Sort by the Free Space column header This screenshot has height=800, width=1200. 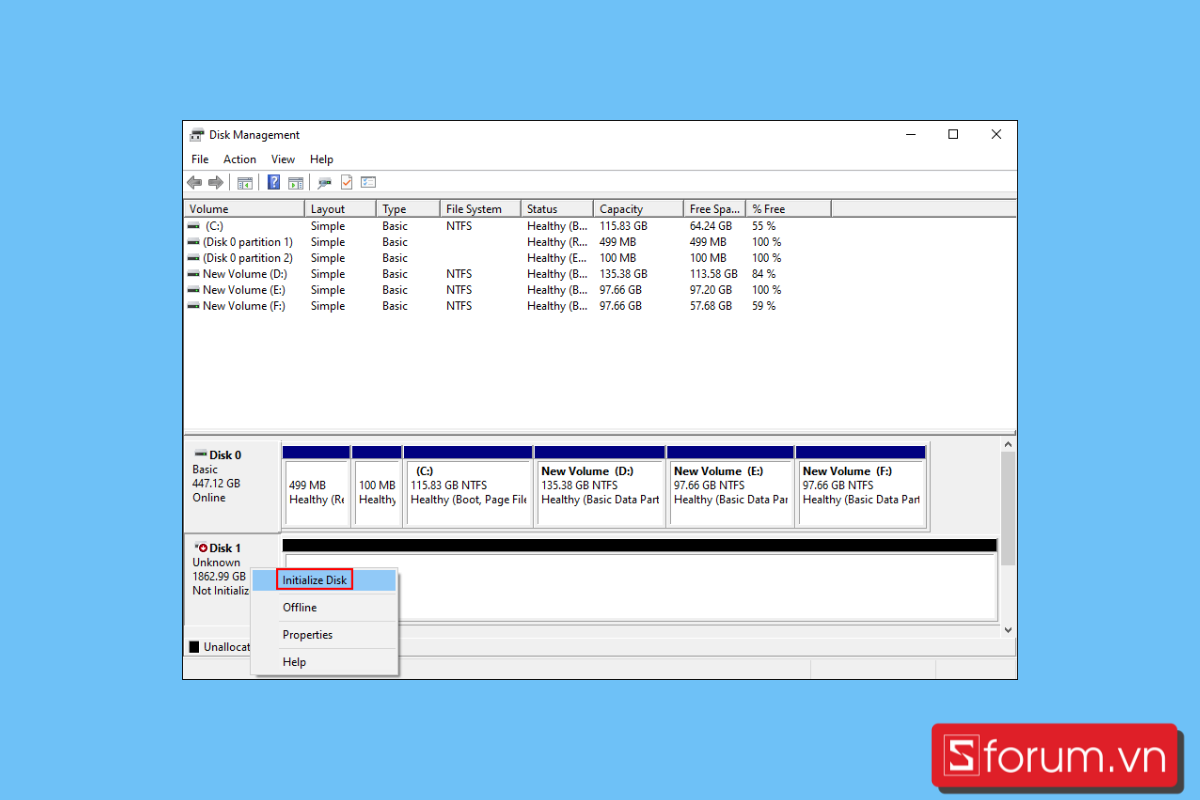(715, 209)
